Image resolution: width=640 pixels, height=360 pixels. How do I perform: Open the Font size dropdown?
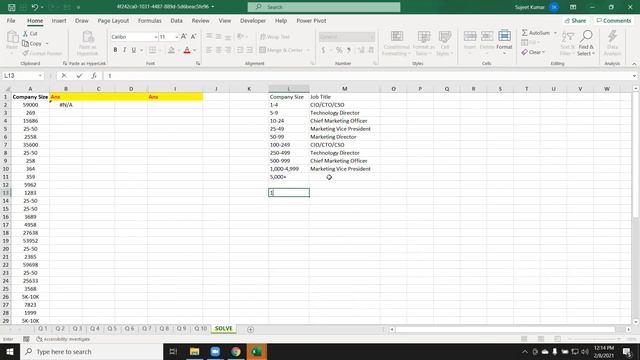(x=177, y=37)
